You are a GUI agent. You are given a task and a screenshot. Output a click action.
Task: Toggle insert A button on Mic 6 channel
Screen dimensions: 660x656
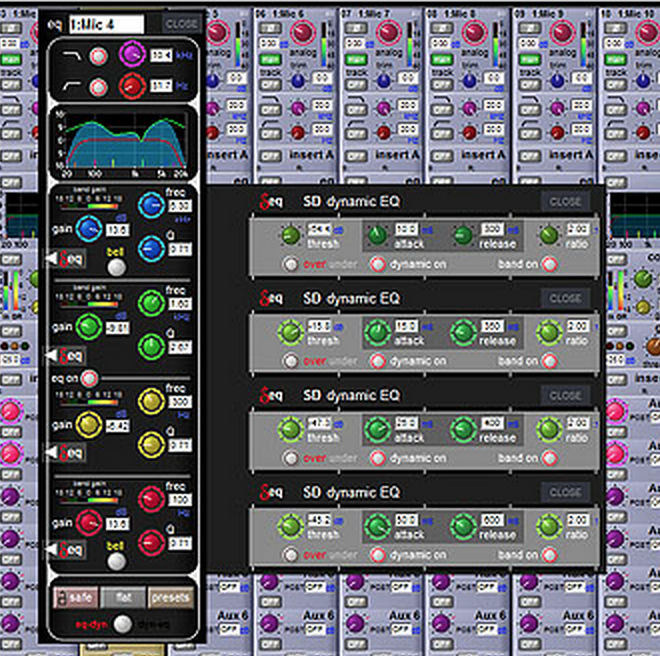tap(271, 157)
